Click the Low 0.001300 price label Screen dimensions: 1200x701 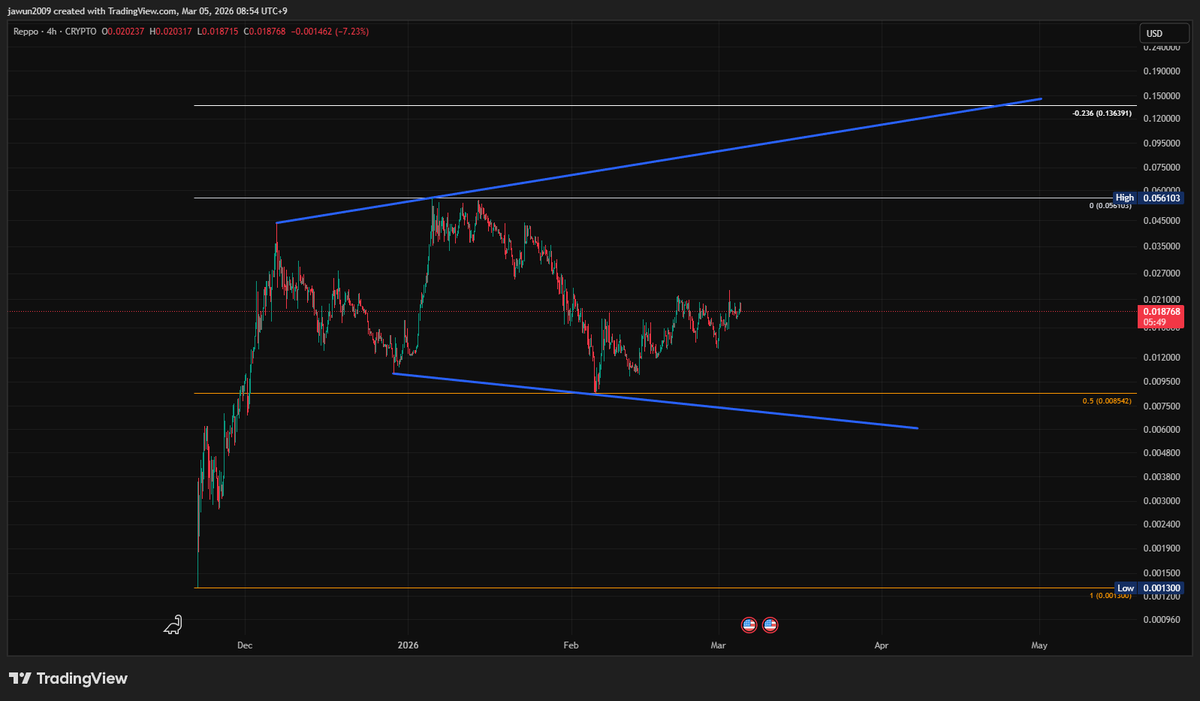(1150, 588)
